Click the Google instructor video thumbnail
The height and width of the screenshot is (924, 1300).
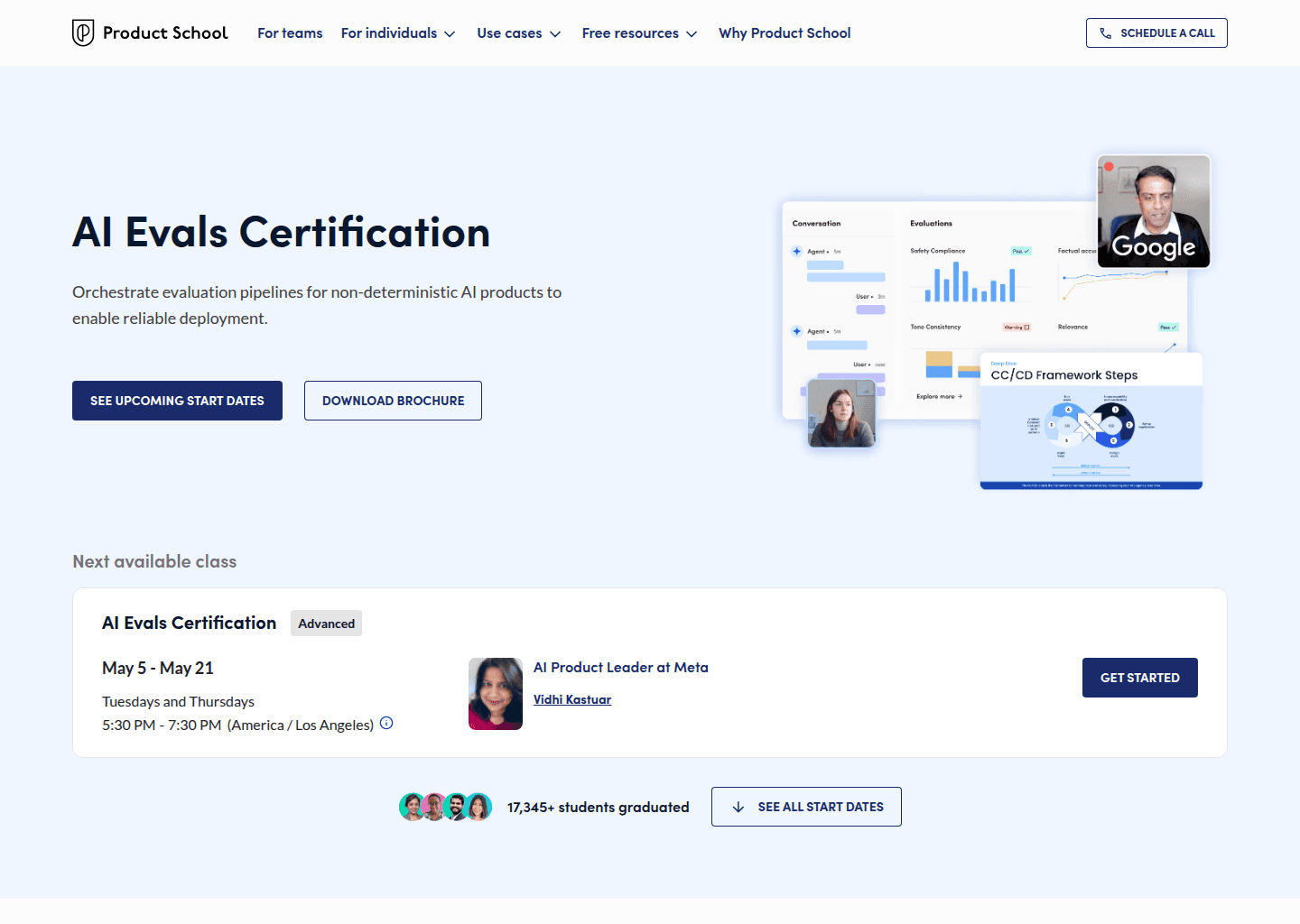[x=1153, y=211]
